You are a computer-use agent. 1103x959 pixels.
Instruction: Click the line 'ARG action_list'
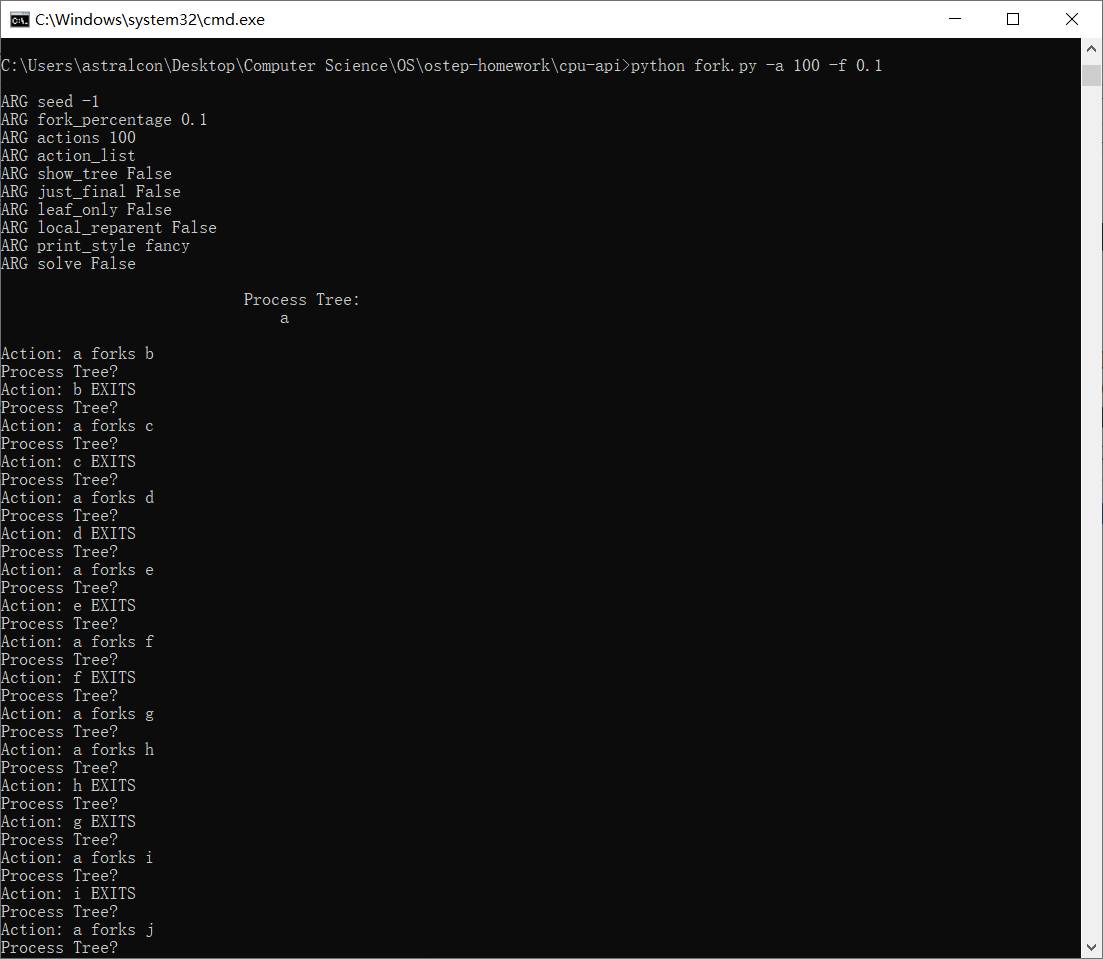click(x=68, y=155)
